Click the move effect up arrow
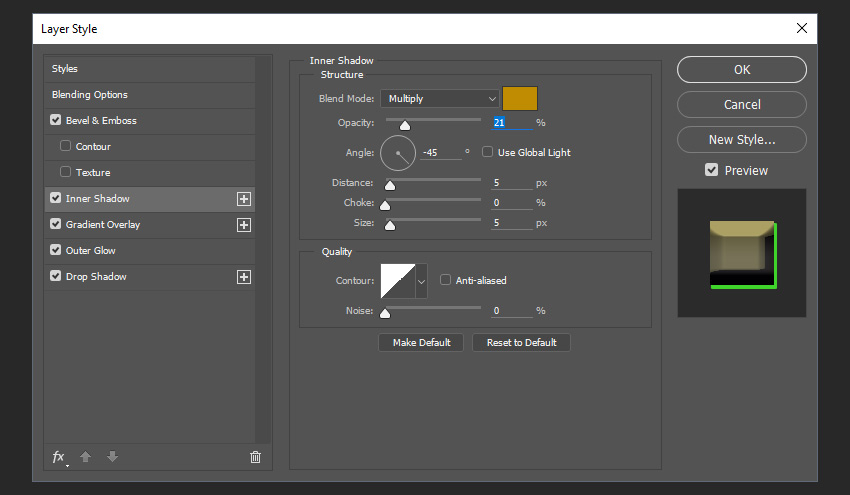The width and height of the screenshot is (850, 495). coord(86,457)
